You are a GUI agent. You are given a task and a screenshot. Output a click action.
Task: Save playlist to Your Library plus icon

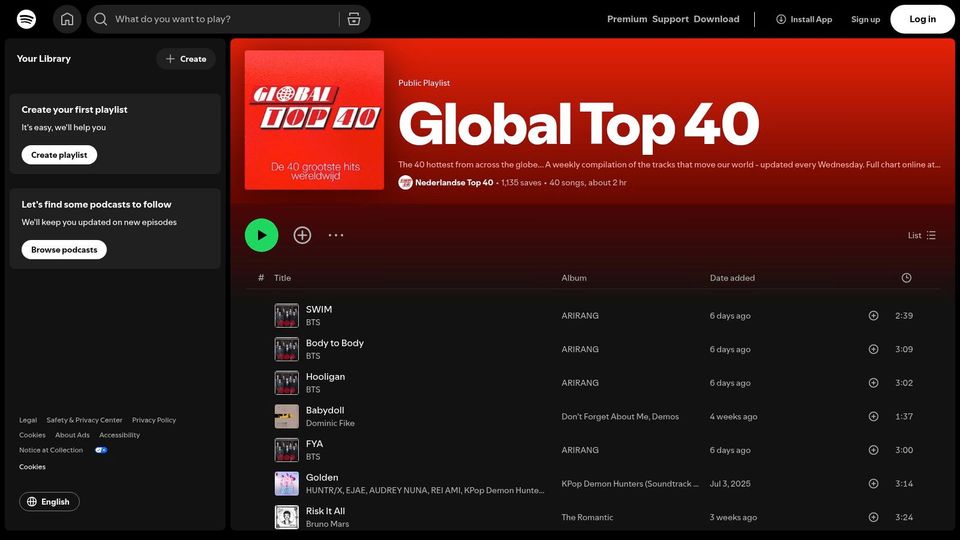click(x=302, y=235)
